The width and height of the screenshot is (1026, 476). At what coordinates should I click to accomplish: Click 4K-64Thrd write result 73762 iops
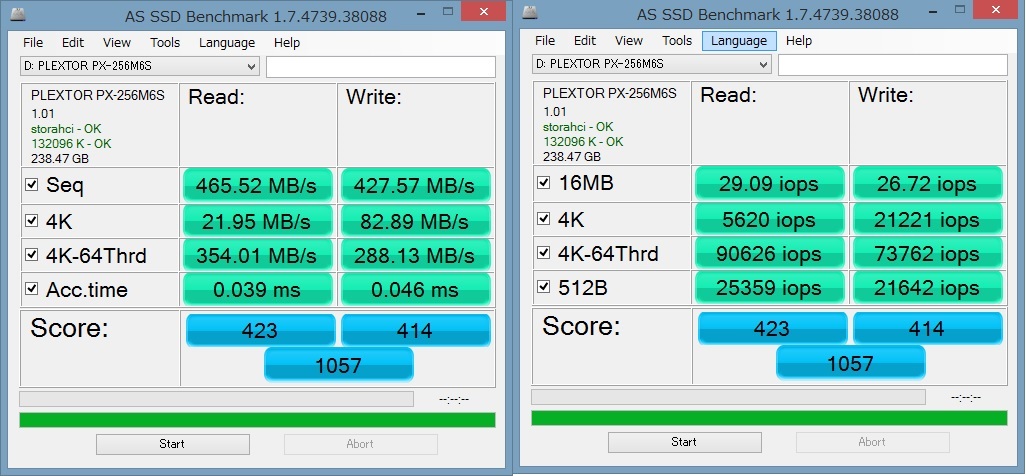pyautogui.click(x=927, y=253)
